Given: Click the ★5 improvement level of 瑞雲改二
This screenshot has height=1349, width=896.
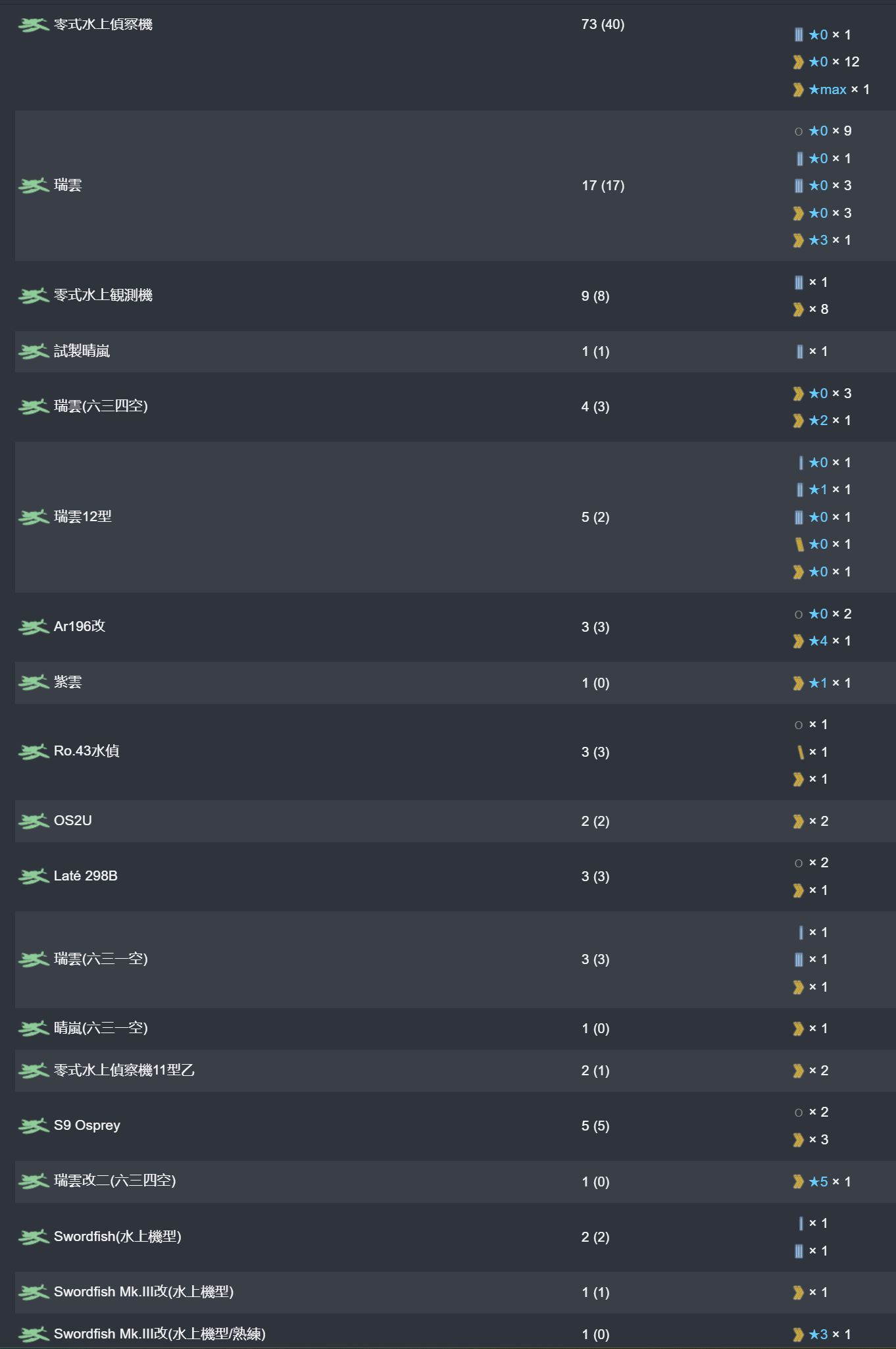Looking at the screenshot, I should (818, 1182).
